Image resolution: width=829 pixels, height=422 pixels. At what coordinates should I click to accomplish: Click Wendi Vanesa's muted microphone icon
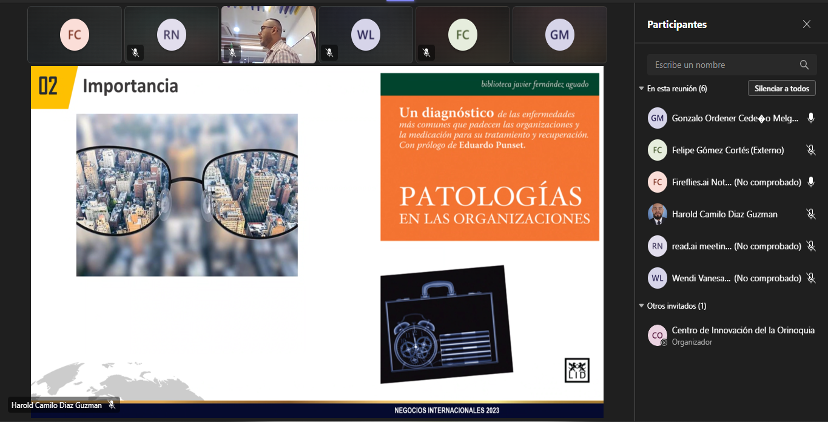(x=811, y=278)
